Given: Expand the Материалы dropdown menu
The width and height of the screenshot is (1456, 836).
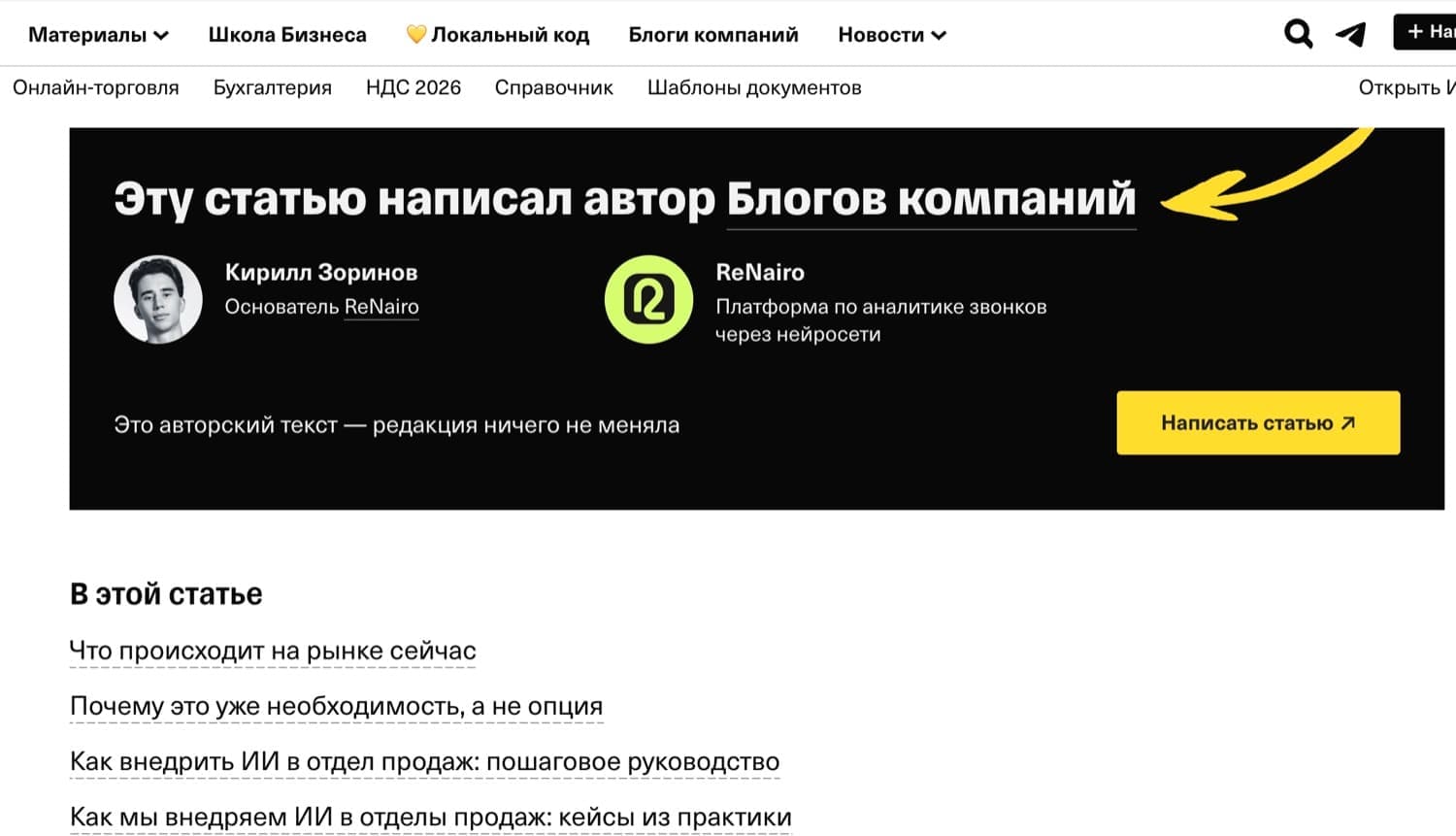Looking at the screenshot, I should pos(98,35).
